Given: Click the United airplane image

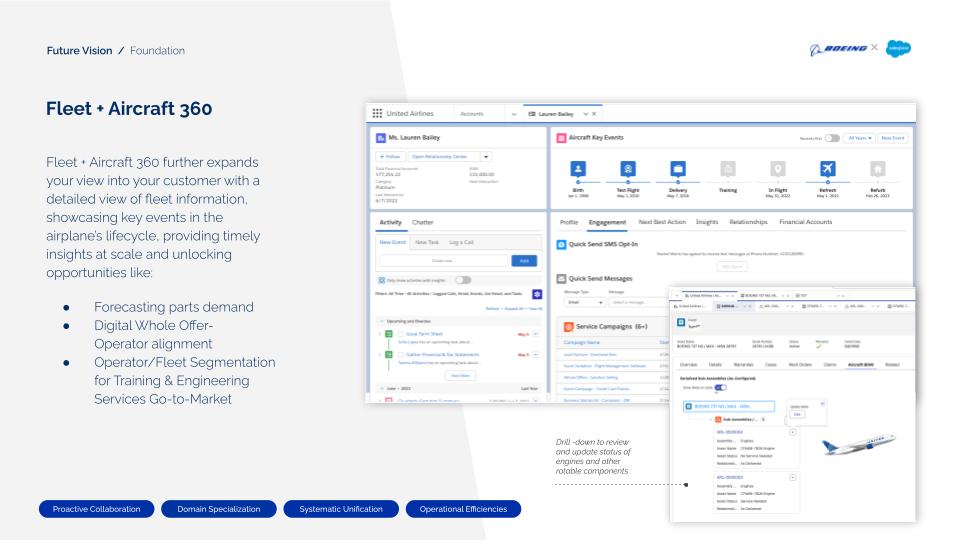Looking at the screenshot, I should pyautogui.click(x=858, y=444).
